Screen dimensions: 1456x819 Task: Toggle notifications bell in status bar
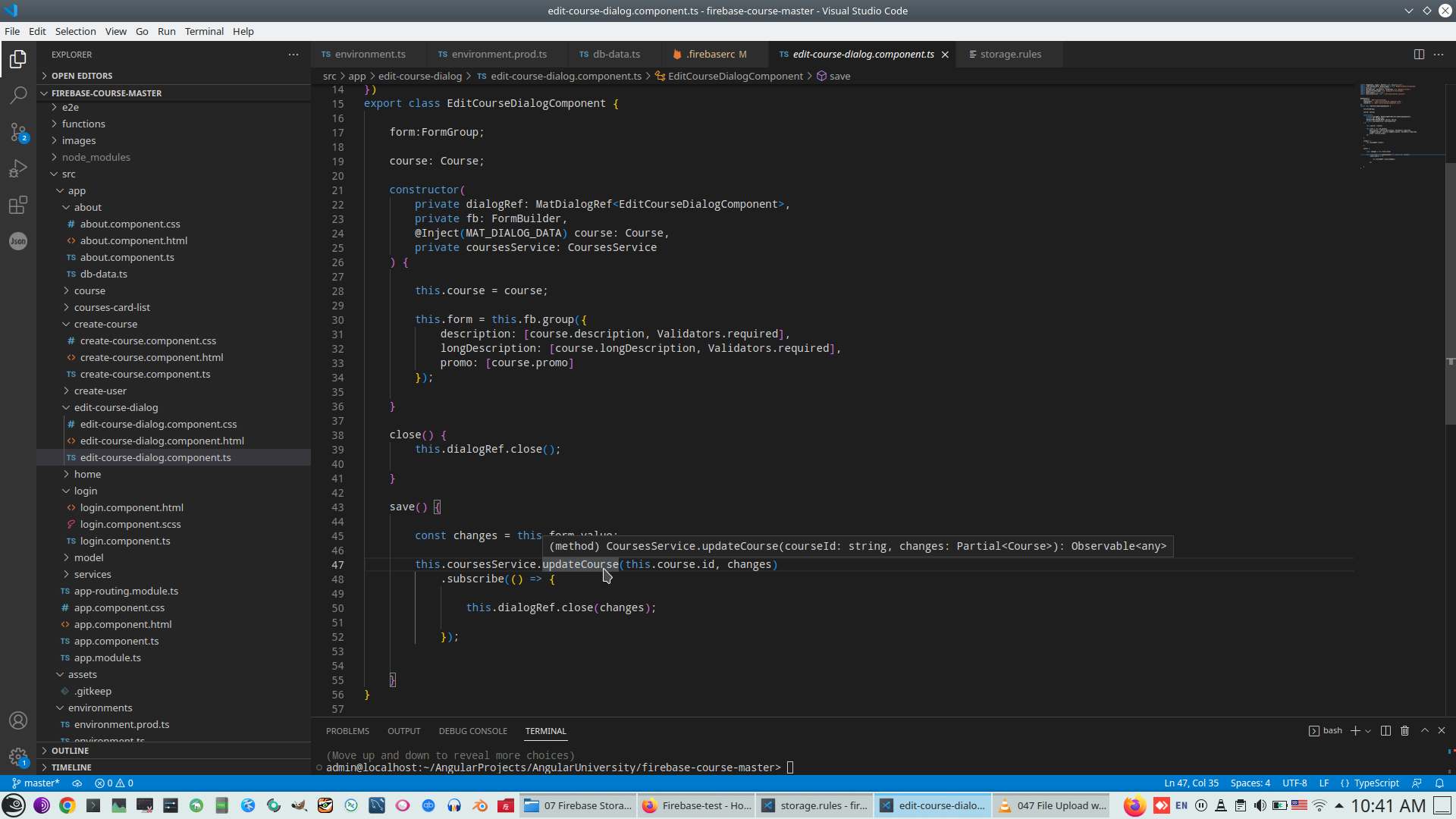(x=1439, y=783)
